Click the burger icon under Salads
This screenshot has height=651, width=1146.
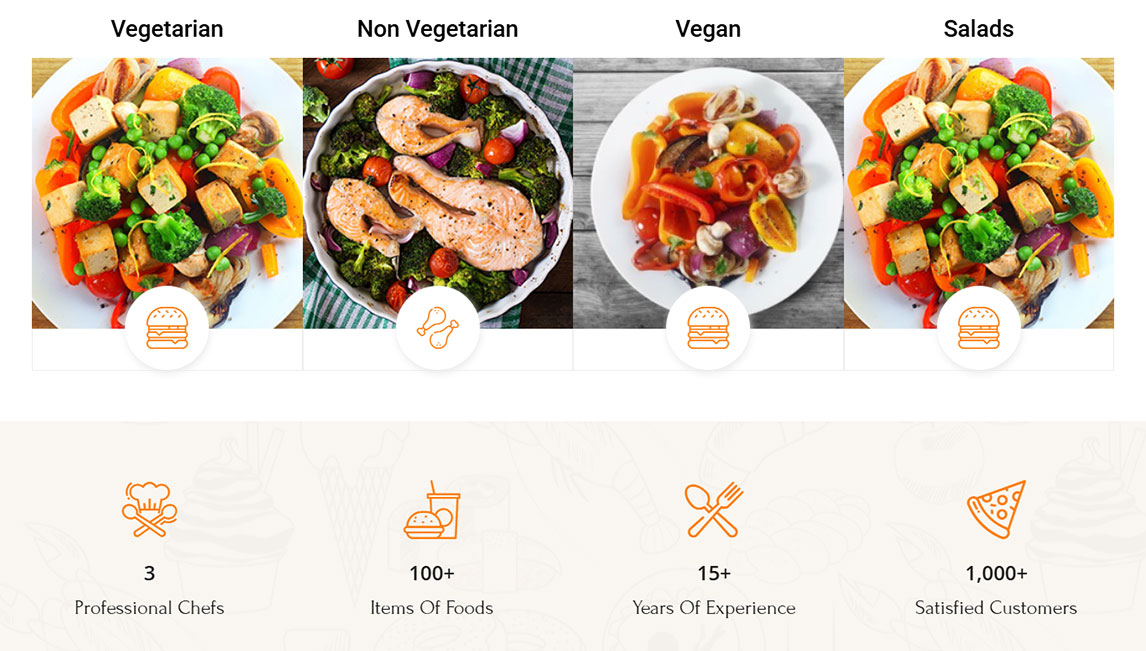[x=979, y=326]
